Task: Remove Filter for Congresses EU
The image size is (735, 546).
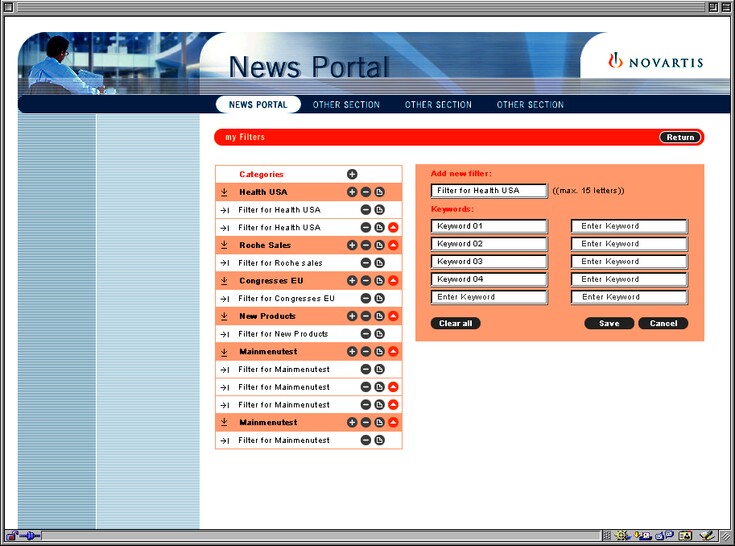Action: pyautogui.click(x=366, y=299)
